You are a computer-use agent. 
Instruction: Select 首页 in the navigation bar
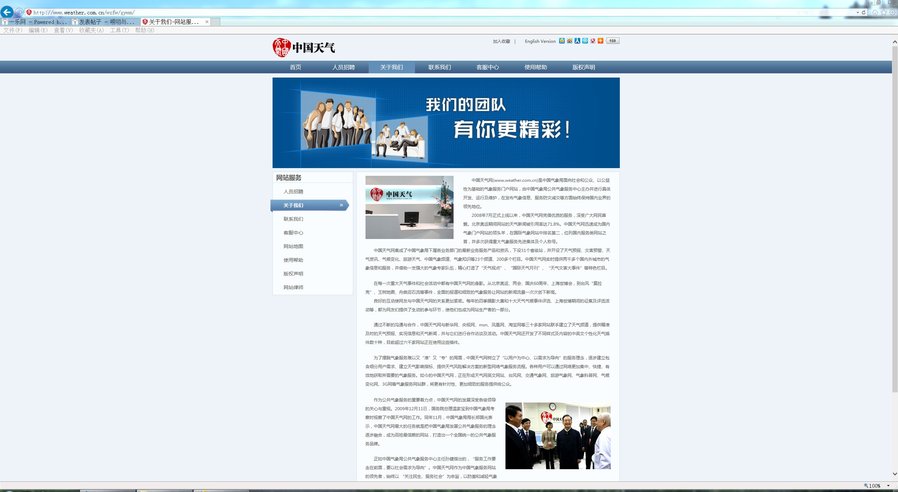click(295, 67)
